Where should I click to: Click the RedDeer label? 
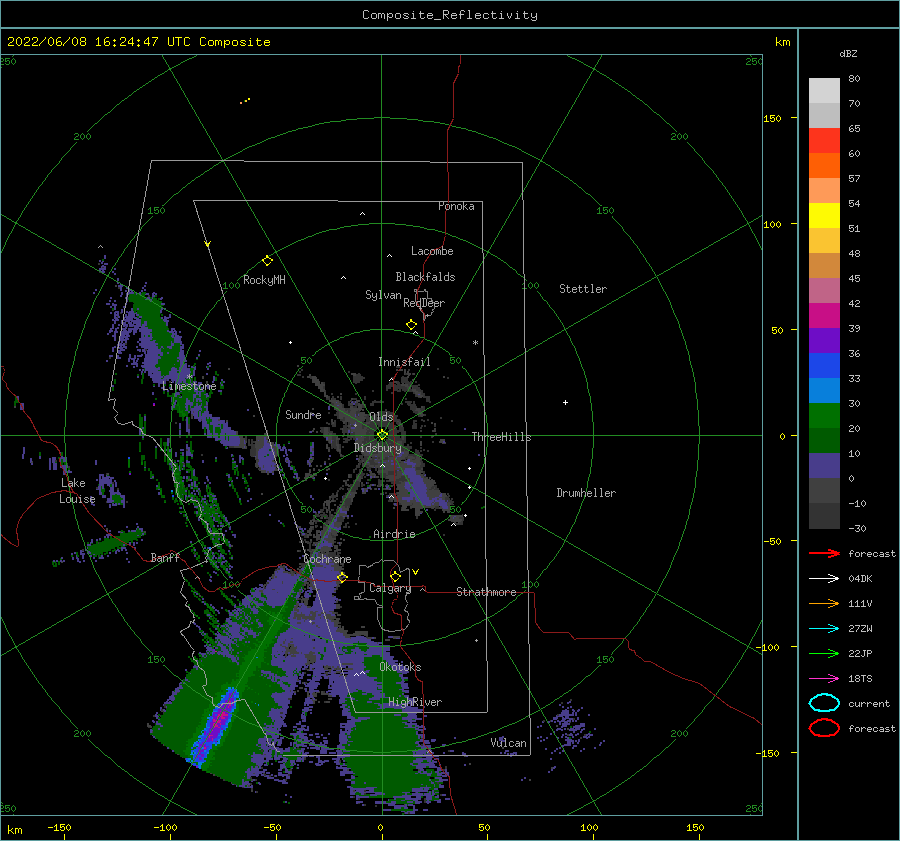(424, 303)
